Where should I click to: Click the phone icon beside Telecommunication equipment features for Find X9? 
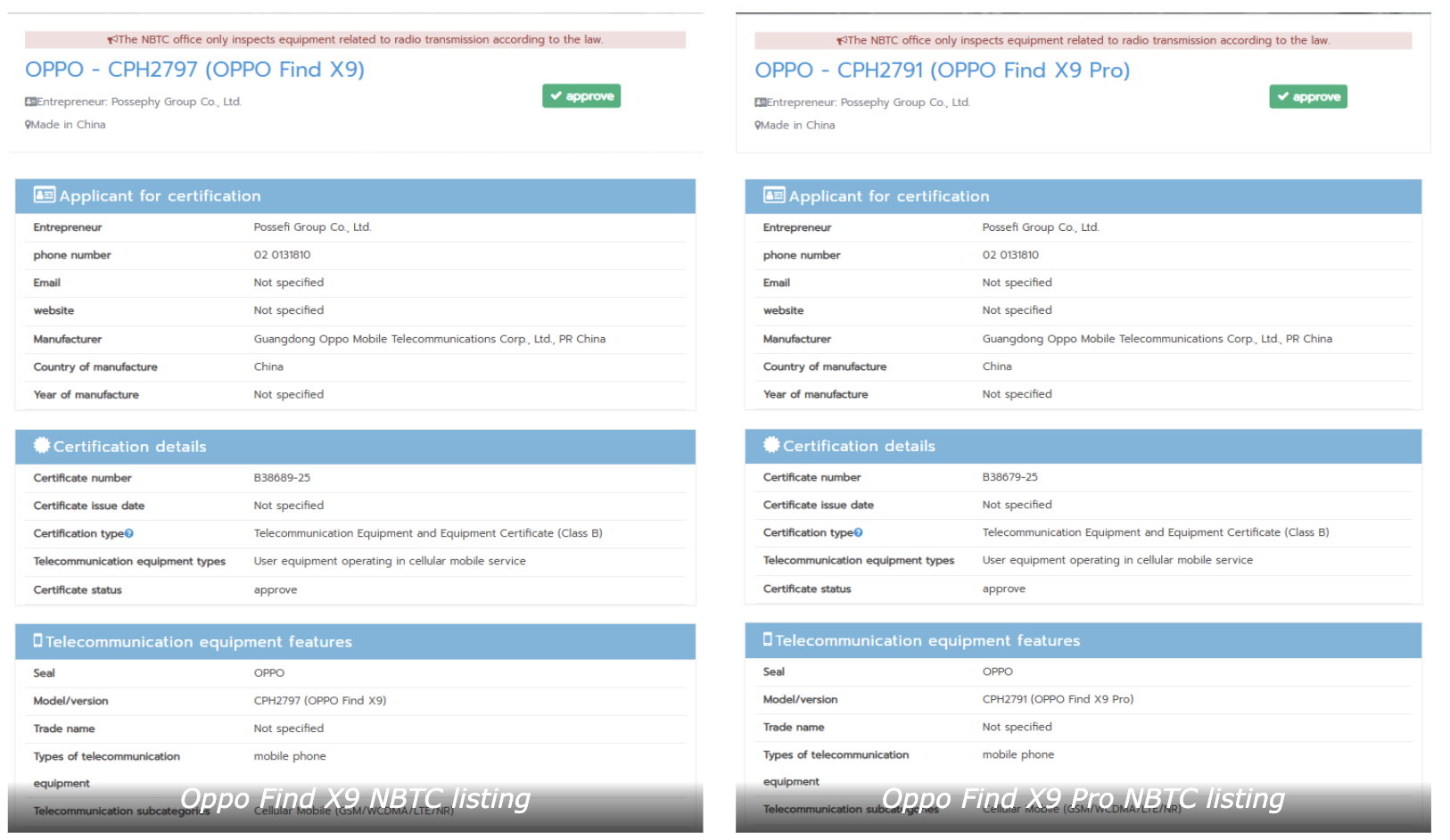pyautogui.click(x=37, y=640)
